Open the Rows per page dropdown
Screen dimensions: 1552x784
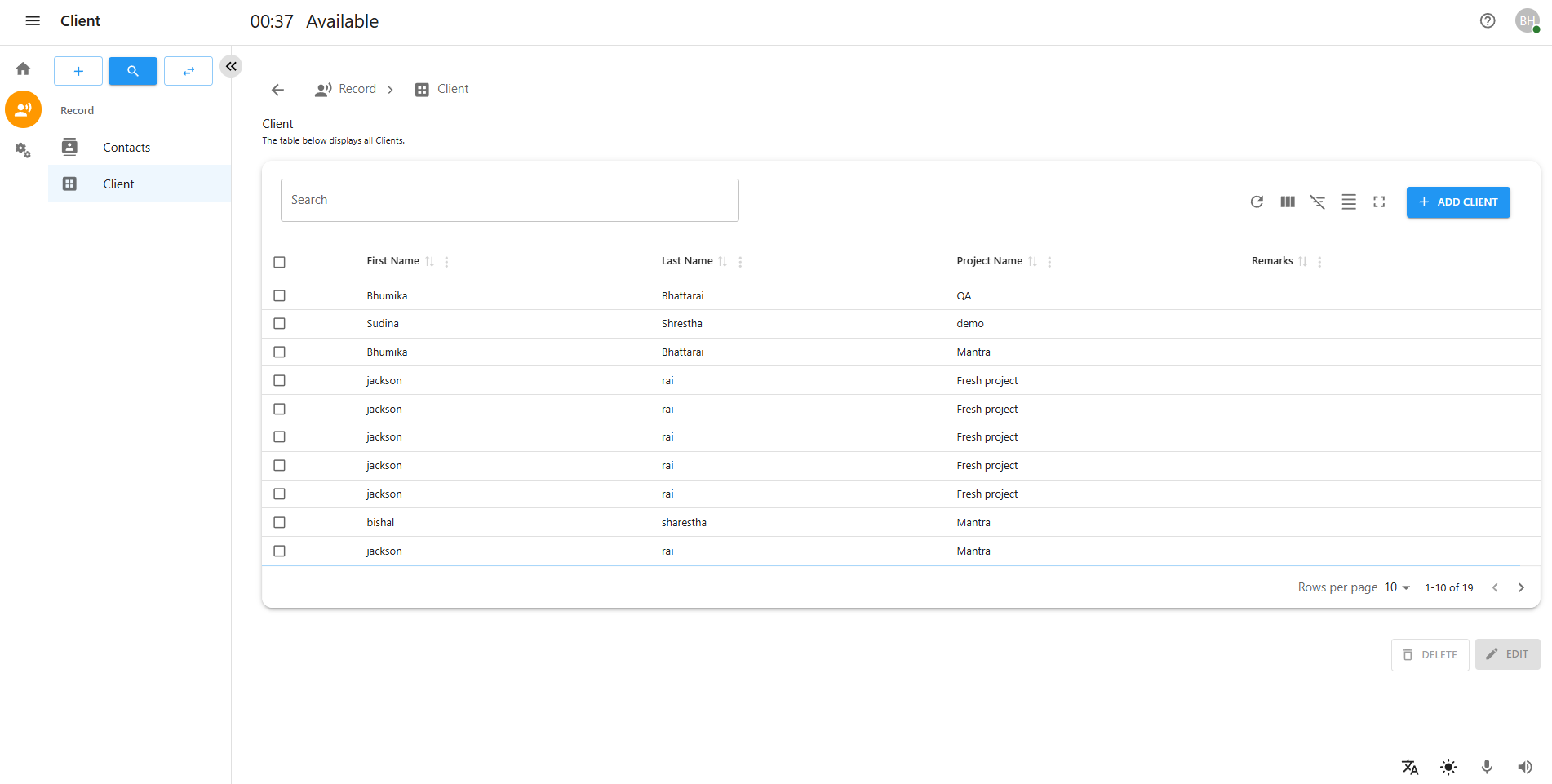(1397, 587)
